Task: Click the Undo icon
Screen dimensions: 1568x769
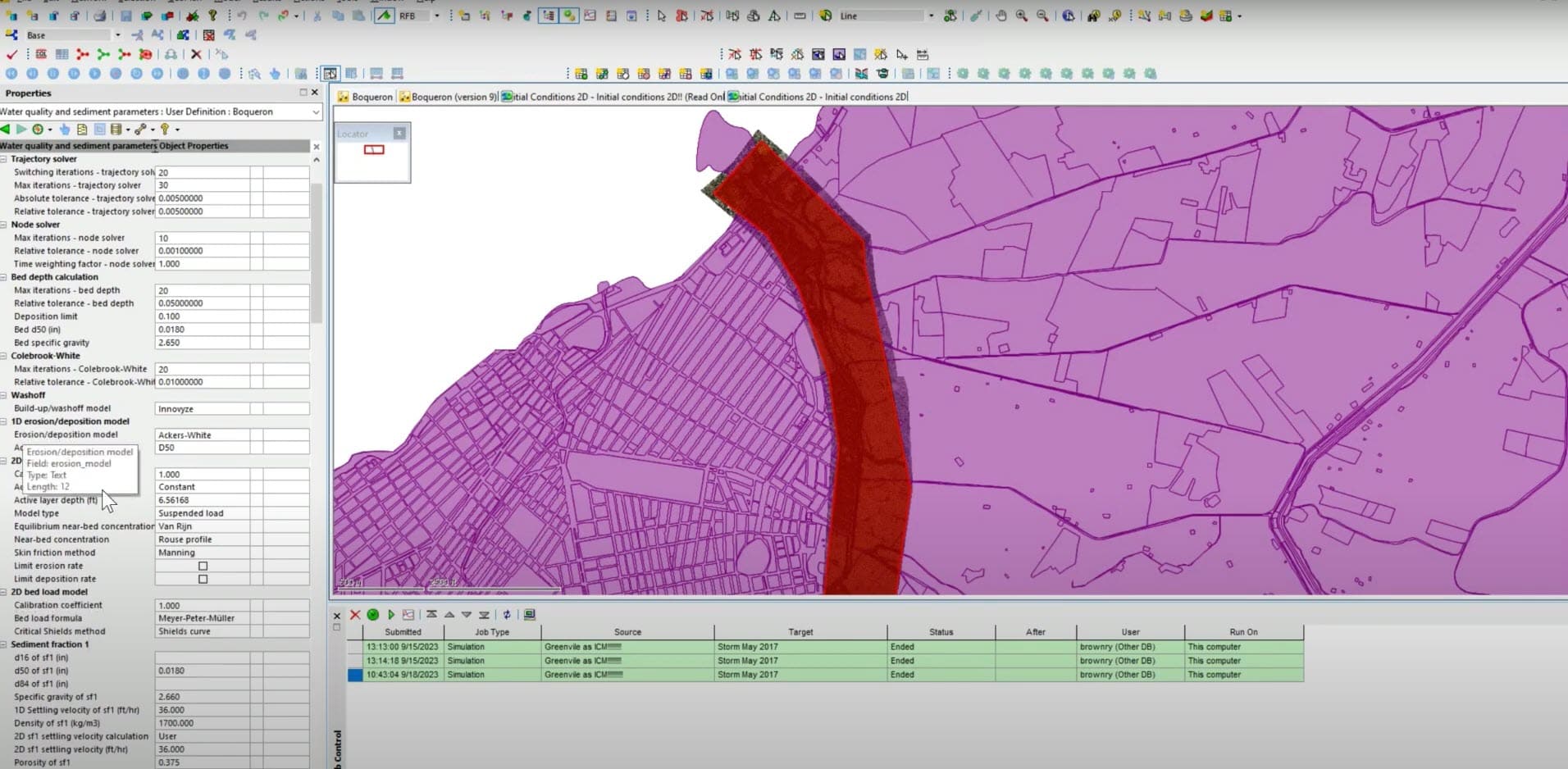Action: pyautogui.click(x=243, y=14)
